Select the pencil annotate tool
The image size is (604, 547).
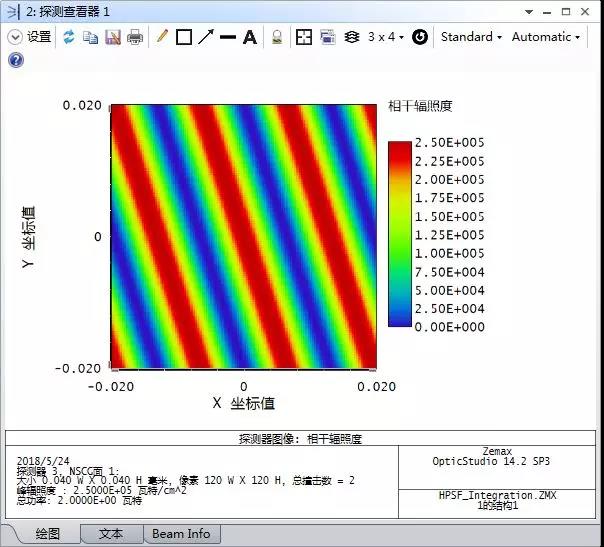point(162,37)
